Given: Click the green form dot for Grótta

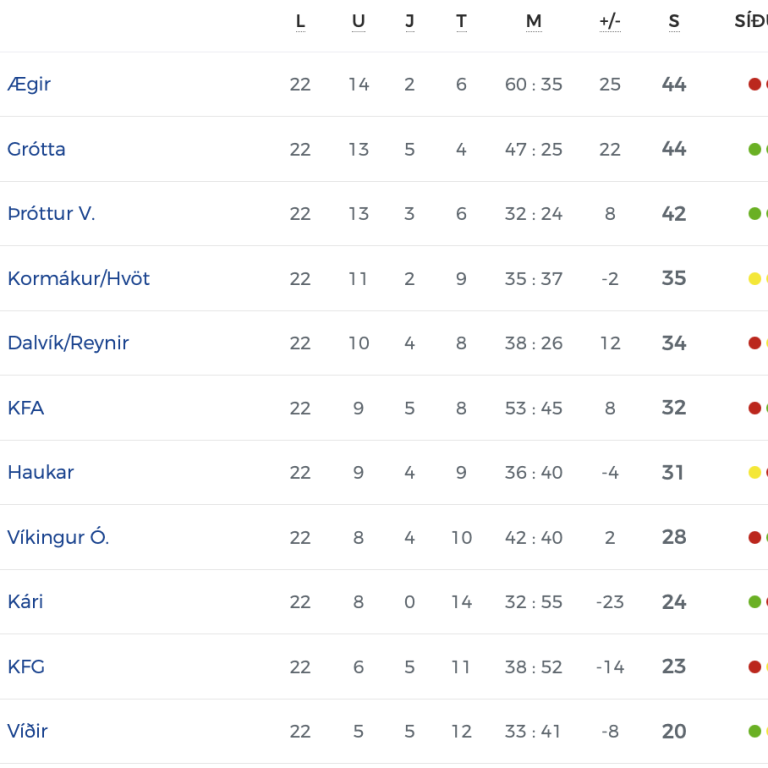Looking at the screenshot, I should point(755,149).
